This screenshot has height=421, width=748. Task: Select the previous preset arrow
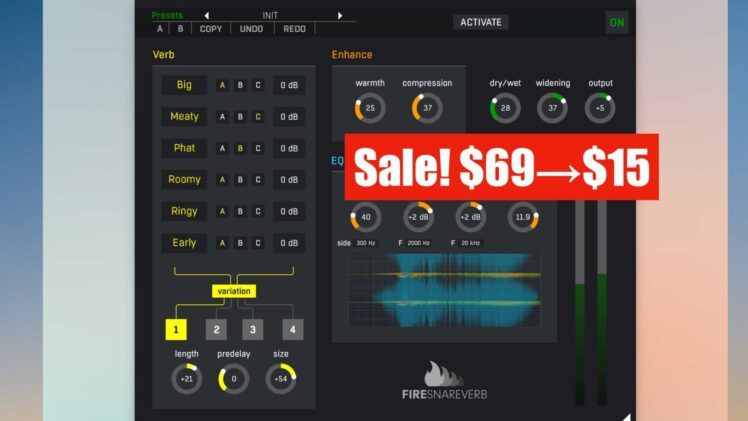click(207, 16)
